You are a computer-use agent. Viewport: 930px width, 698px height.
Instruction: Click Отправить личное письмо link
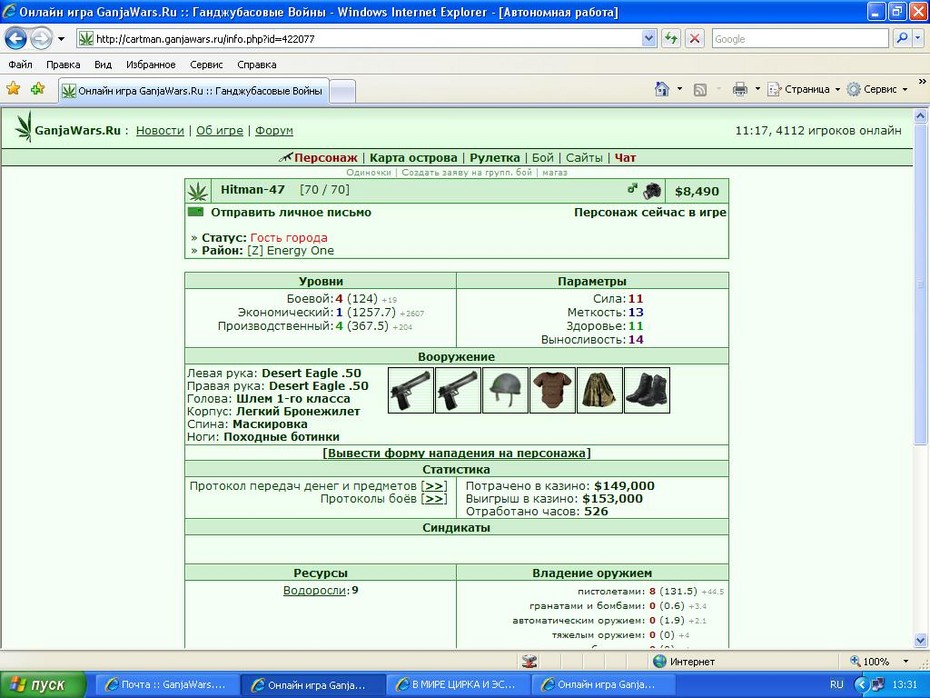(291, 212)
